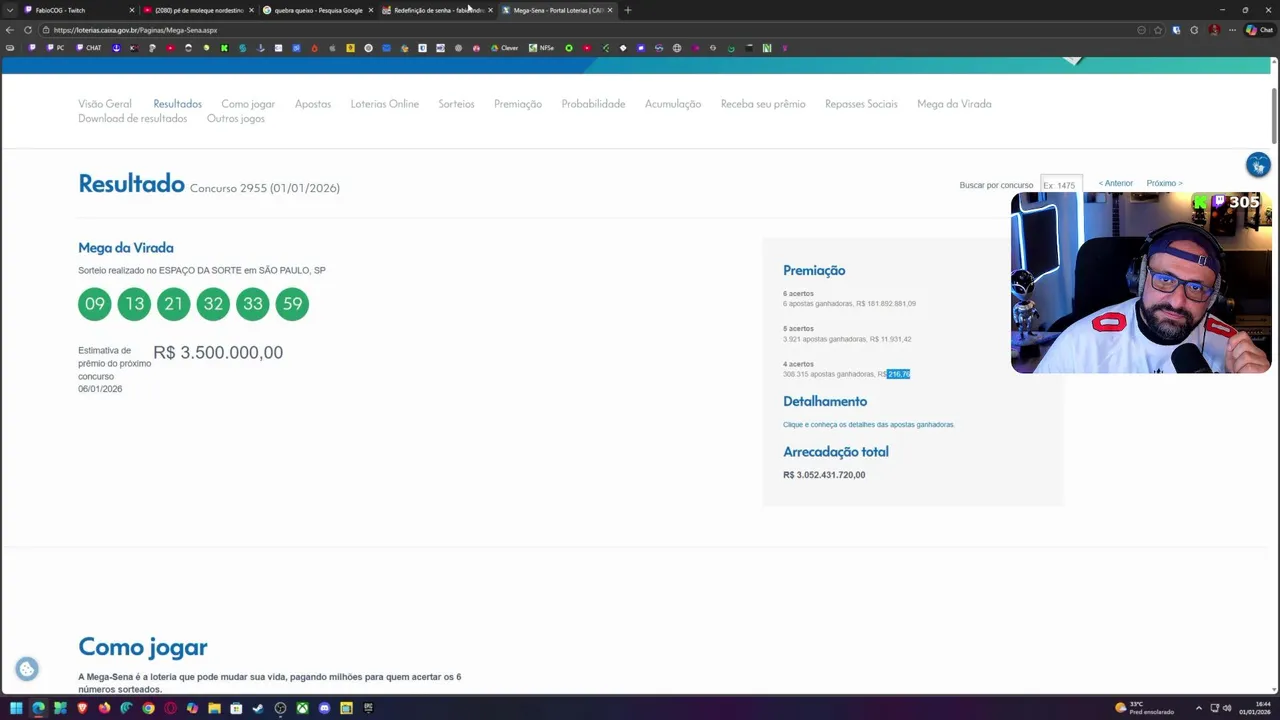Show hidden system tray icons
The width and height of the screenshot is (1280, 720).
[1199, 709]
